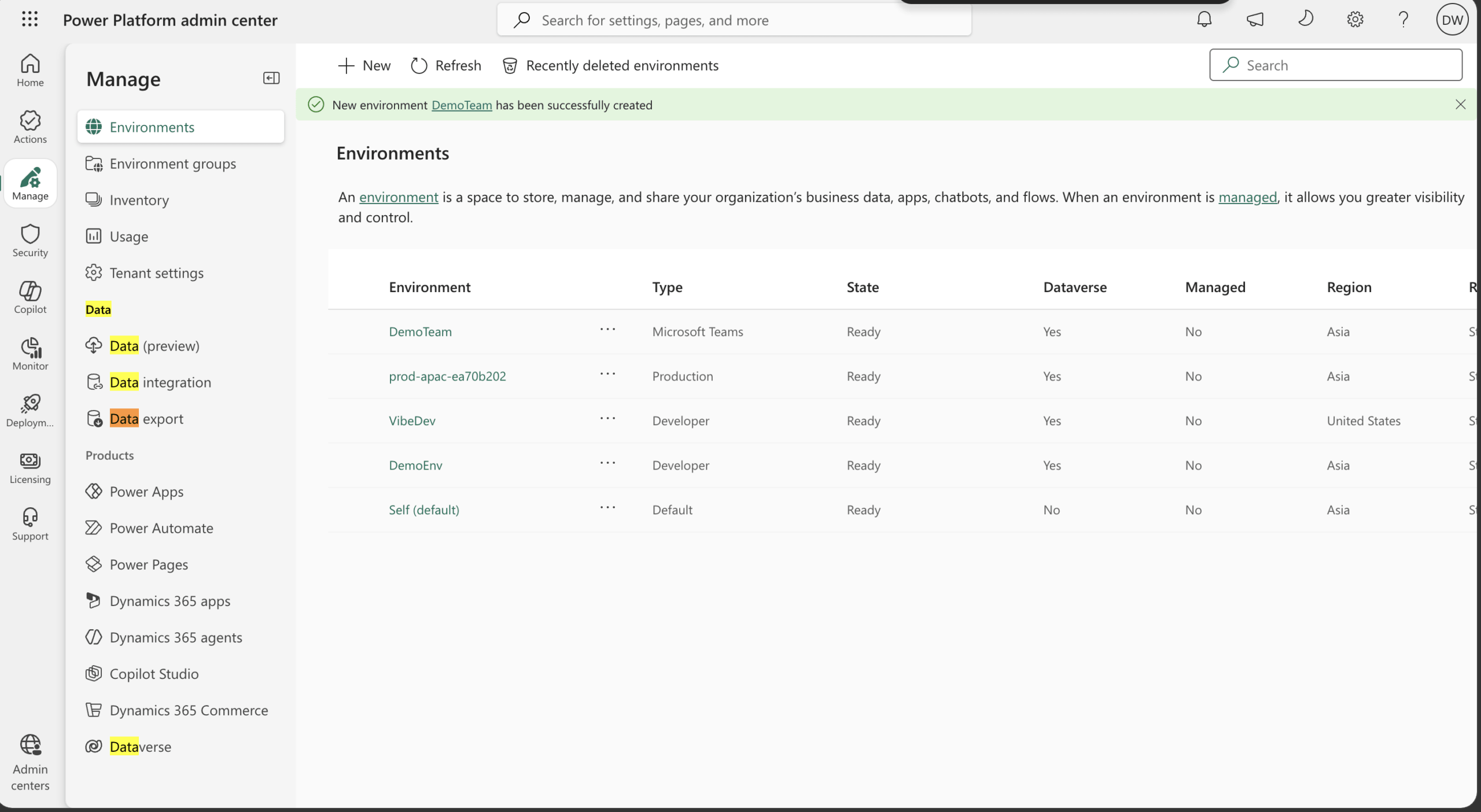Open Monitor in left rail
Image resolution: width=1481 pixels, height=812 pixels.
(x=30, y=354)
